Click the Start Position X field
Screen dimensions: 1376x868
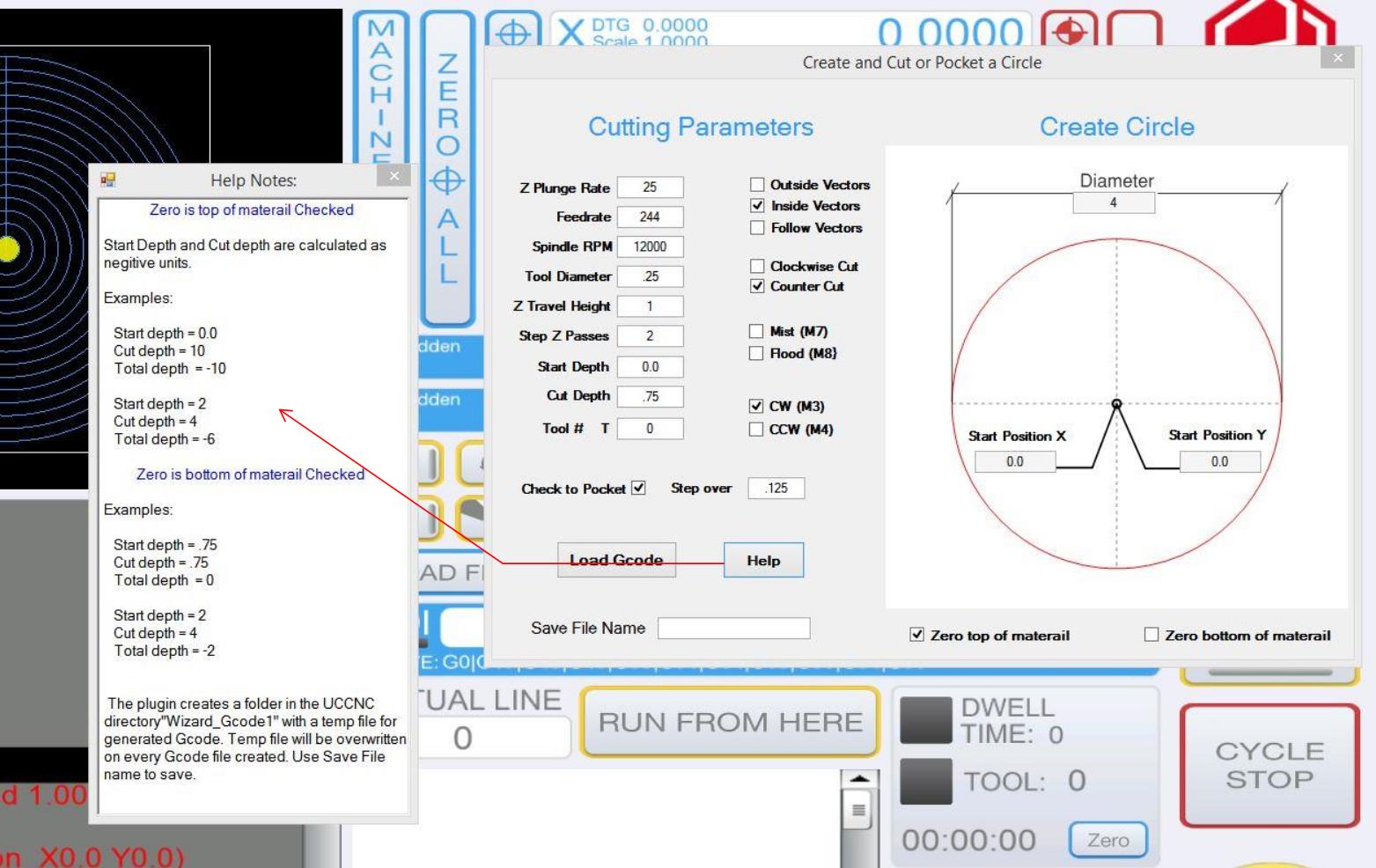click(1015, 461)
